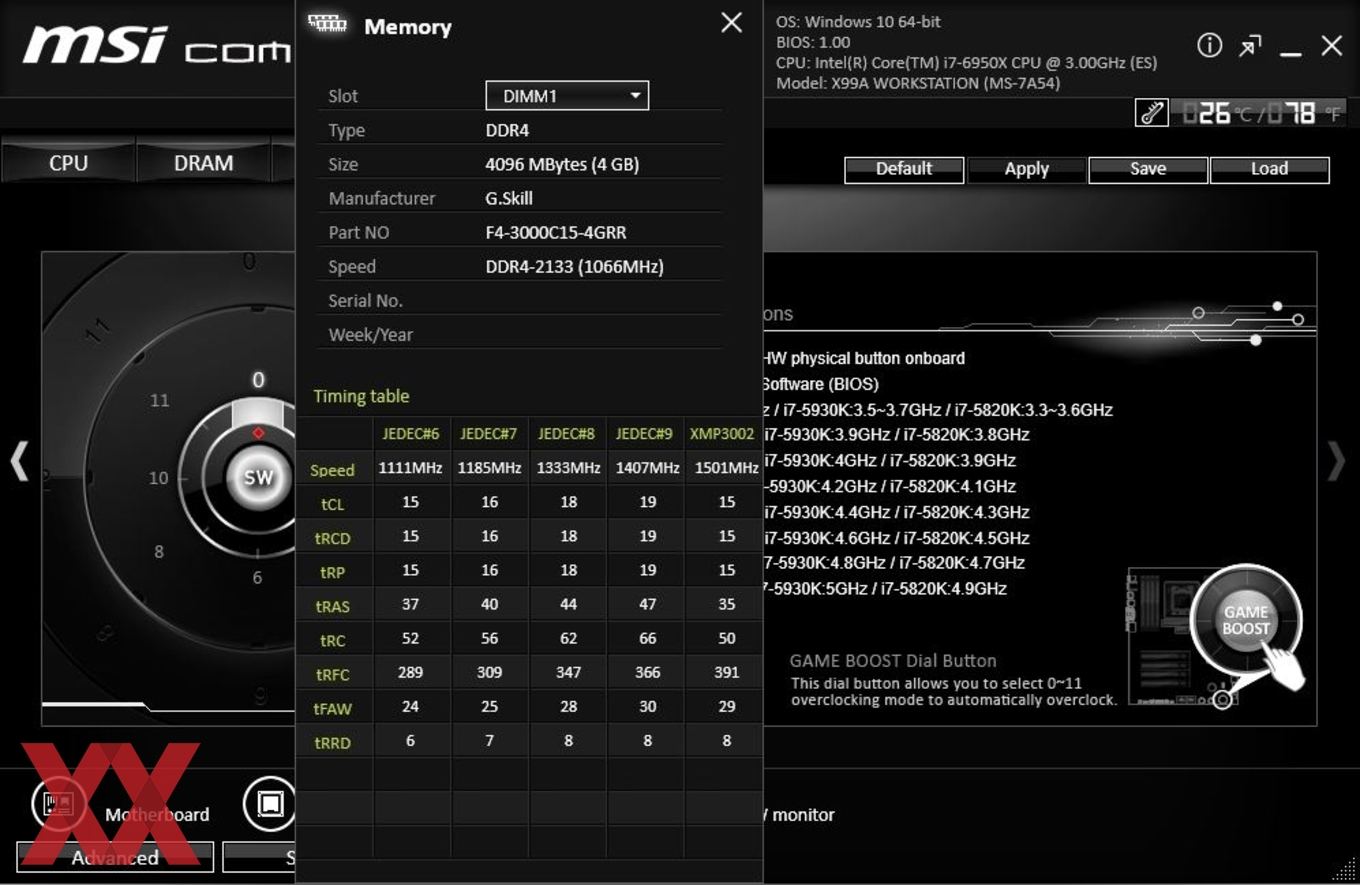Select the JEDEC#7 column header
The height and width of the screenshot is (885, 1360).
pos(489,433)
